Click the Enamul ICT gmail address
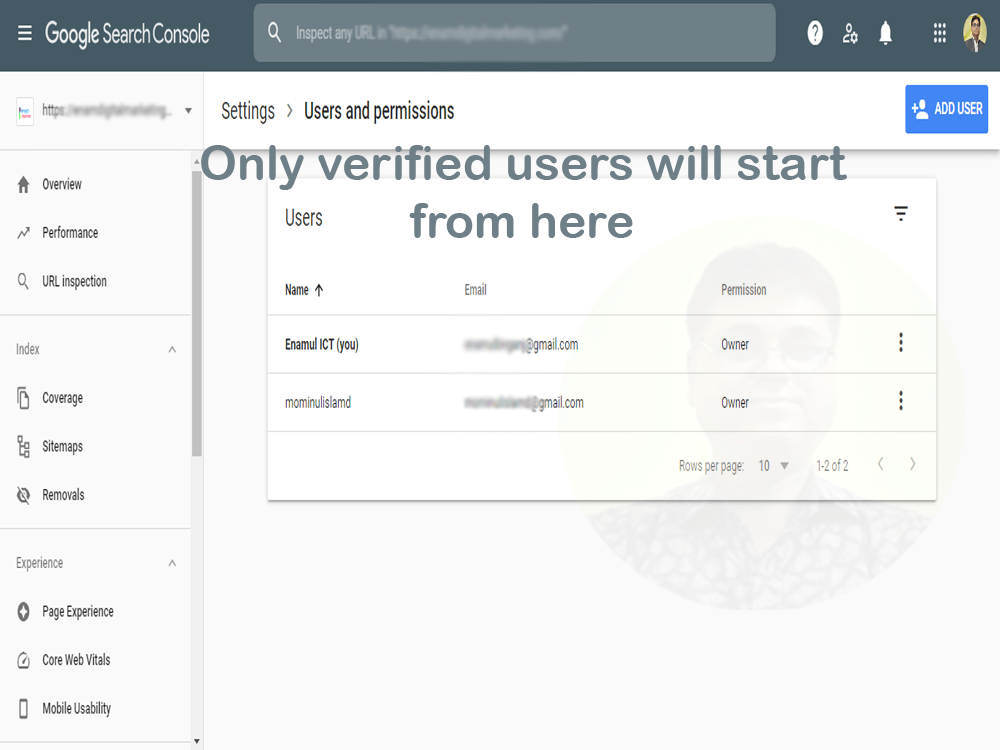1000x750 pixels. pos(521,345)
